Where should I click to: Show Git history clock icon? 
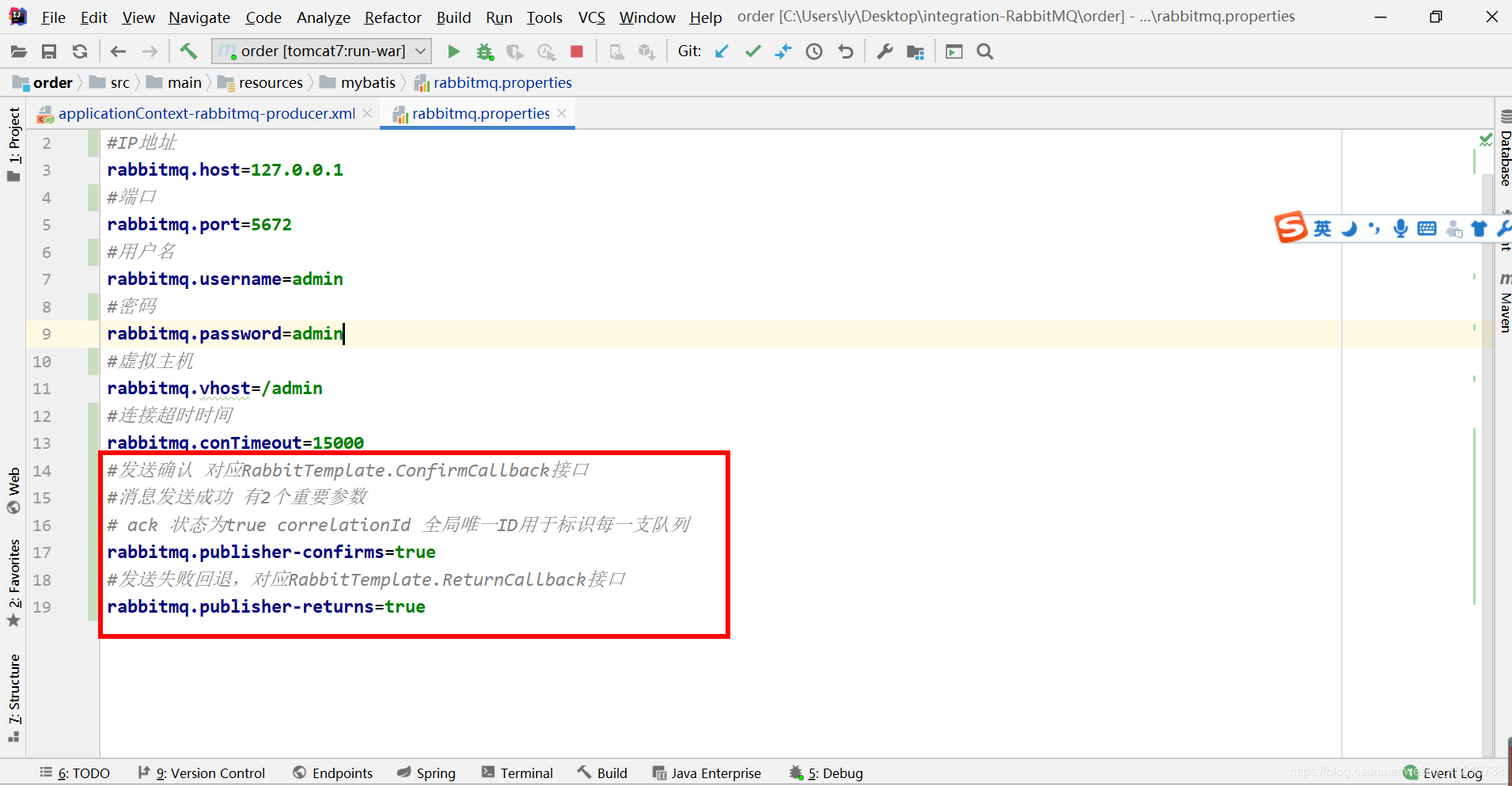pyautogui.click(x=814, y=51)
